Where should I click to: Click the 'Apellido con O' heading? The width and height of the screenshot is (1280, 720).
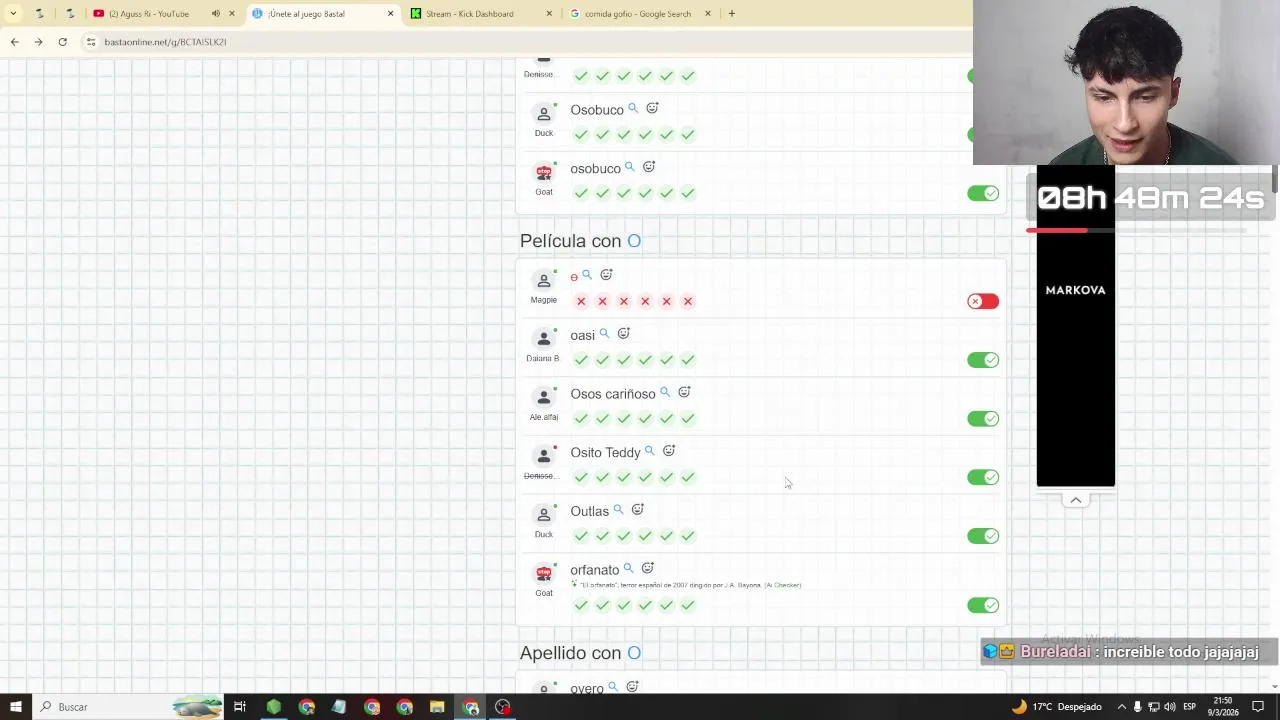pos(580,653)
